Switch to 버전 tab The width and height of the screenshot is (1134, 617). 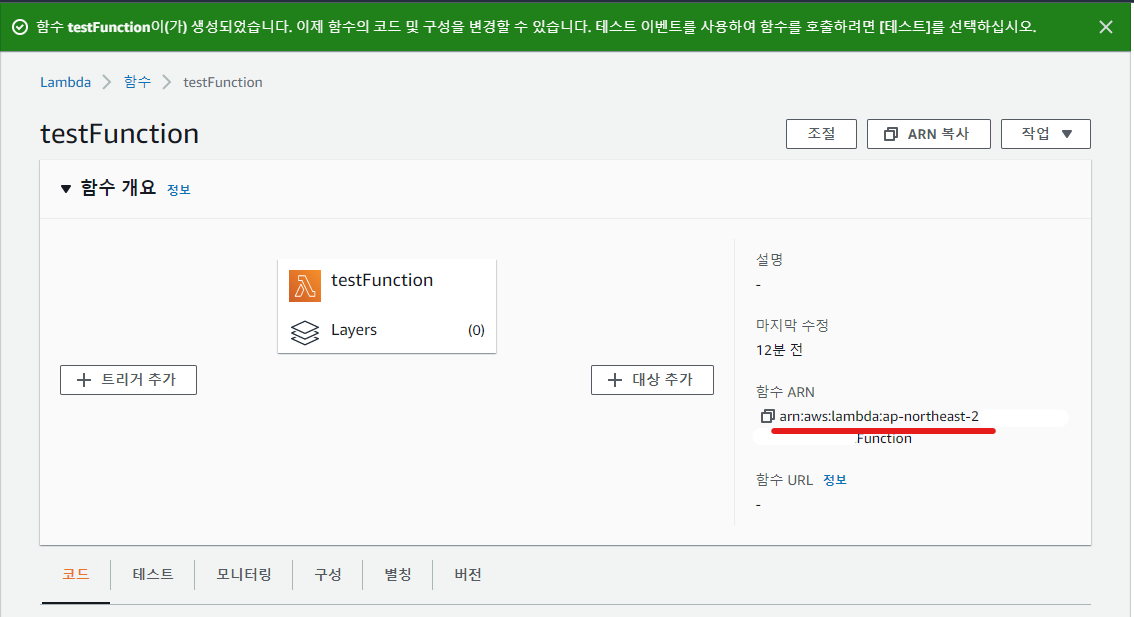(467, 574)
